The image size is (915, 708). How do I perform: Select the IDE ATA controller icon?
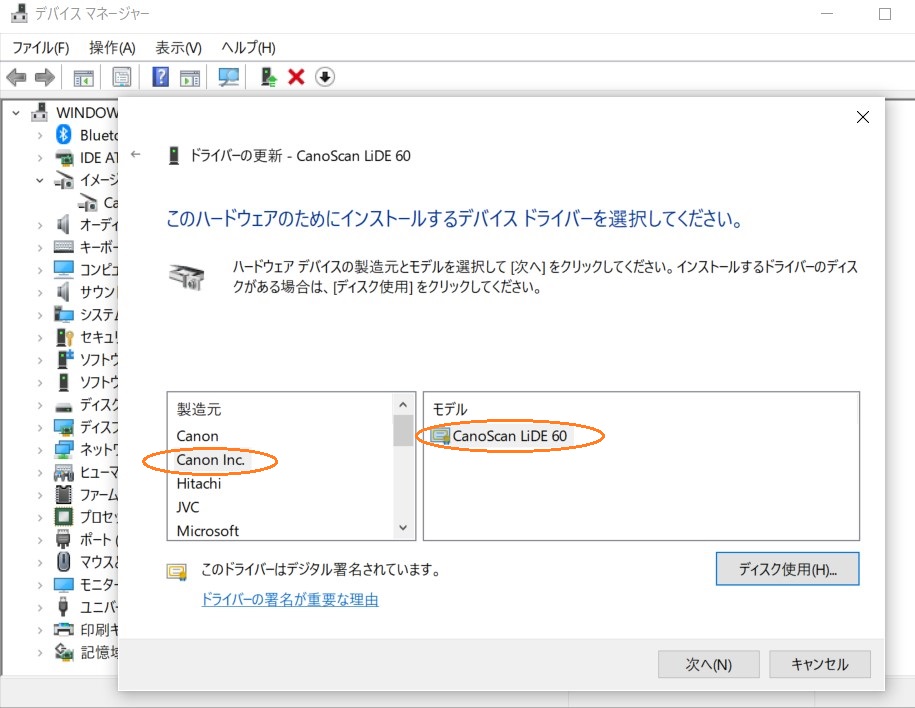[64, 158]
